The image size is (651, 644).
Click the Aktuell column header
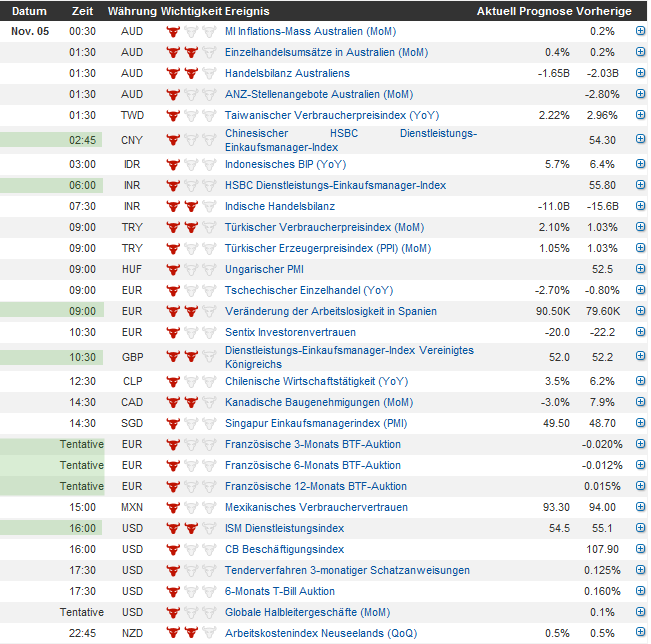[496, 11]
